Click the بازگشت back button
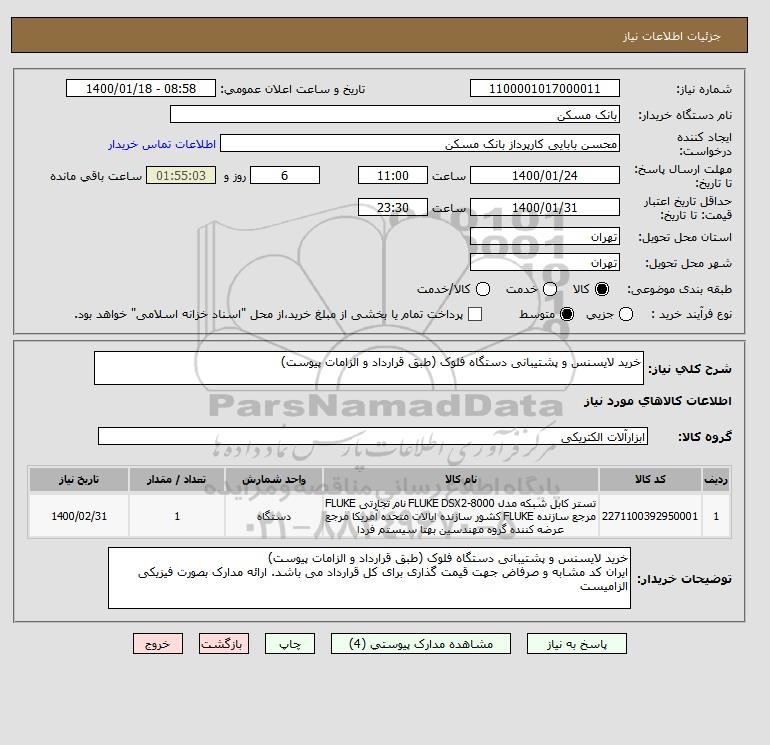Image resolution: width=770 pixels, height=745 pixels. (224, 644)
